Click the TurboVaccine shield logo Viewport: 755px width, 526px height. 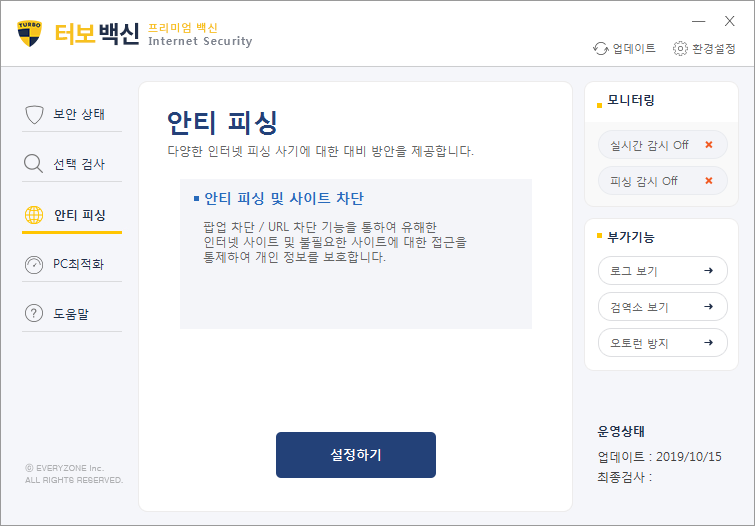tap(30, 32)
